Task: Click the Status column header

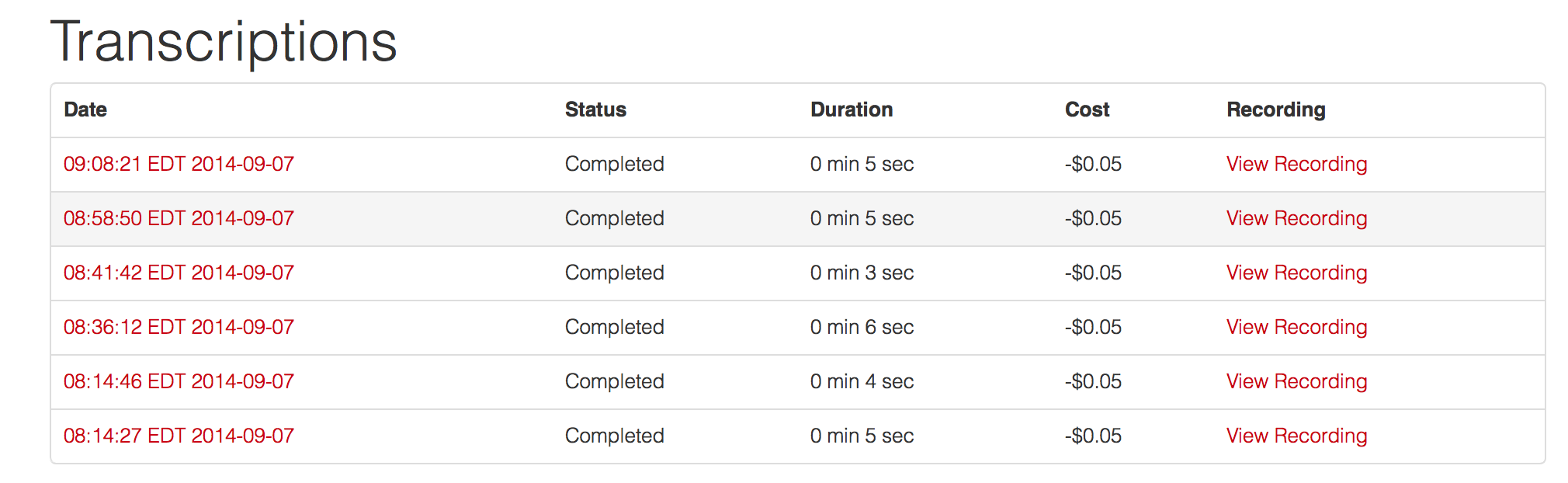Action: click(595, 109)
